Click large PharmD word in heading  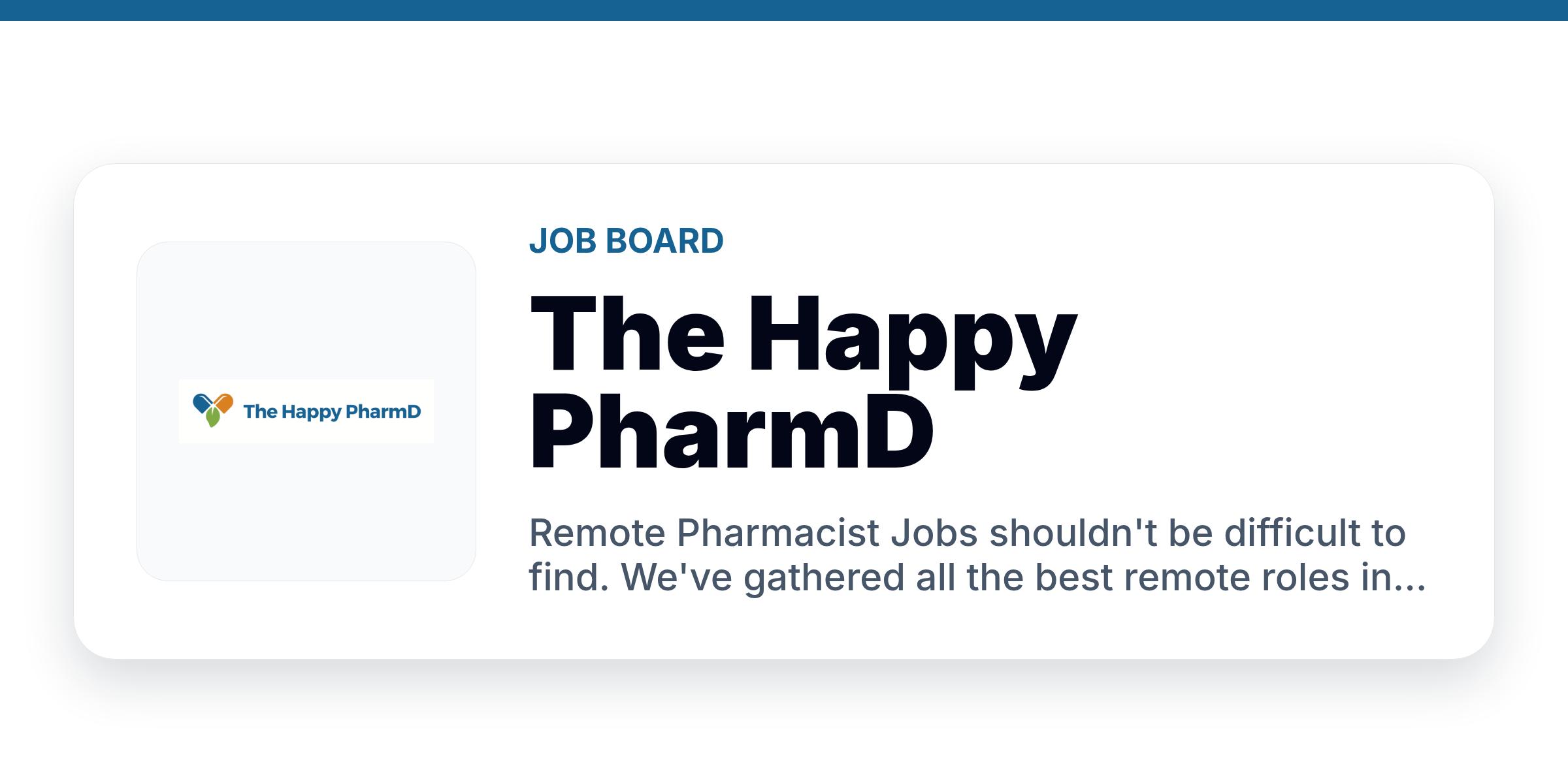point(732,432)
